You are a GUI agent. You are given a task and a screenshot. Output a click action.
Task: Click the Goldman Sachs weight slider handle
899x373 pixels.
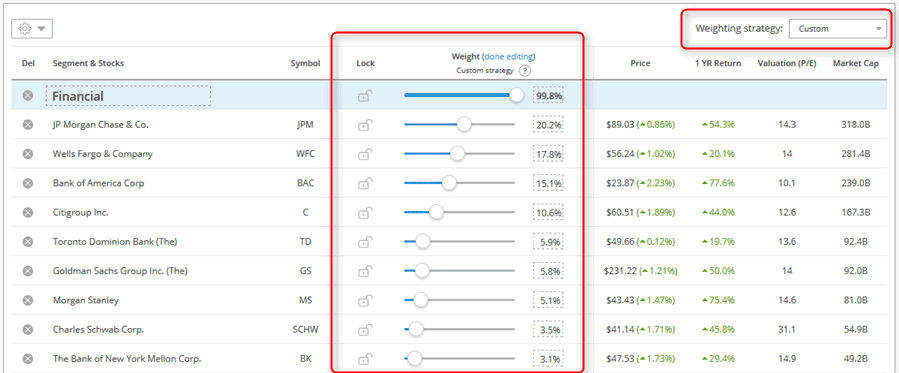point(422,270)
